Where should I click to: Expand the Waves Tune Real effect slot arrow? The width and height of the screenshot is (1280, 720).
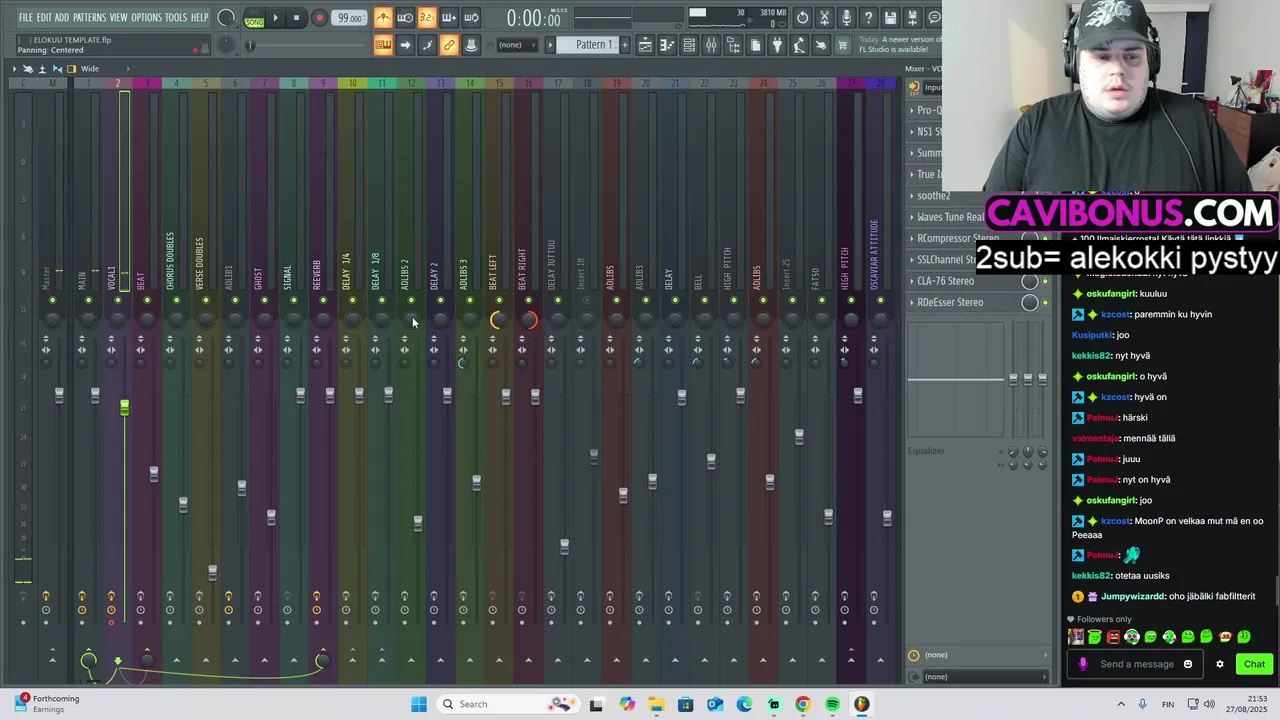pos(912,217)
